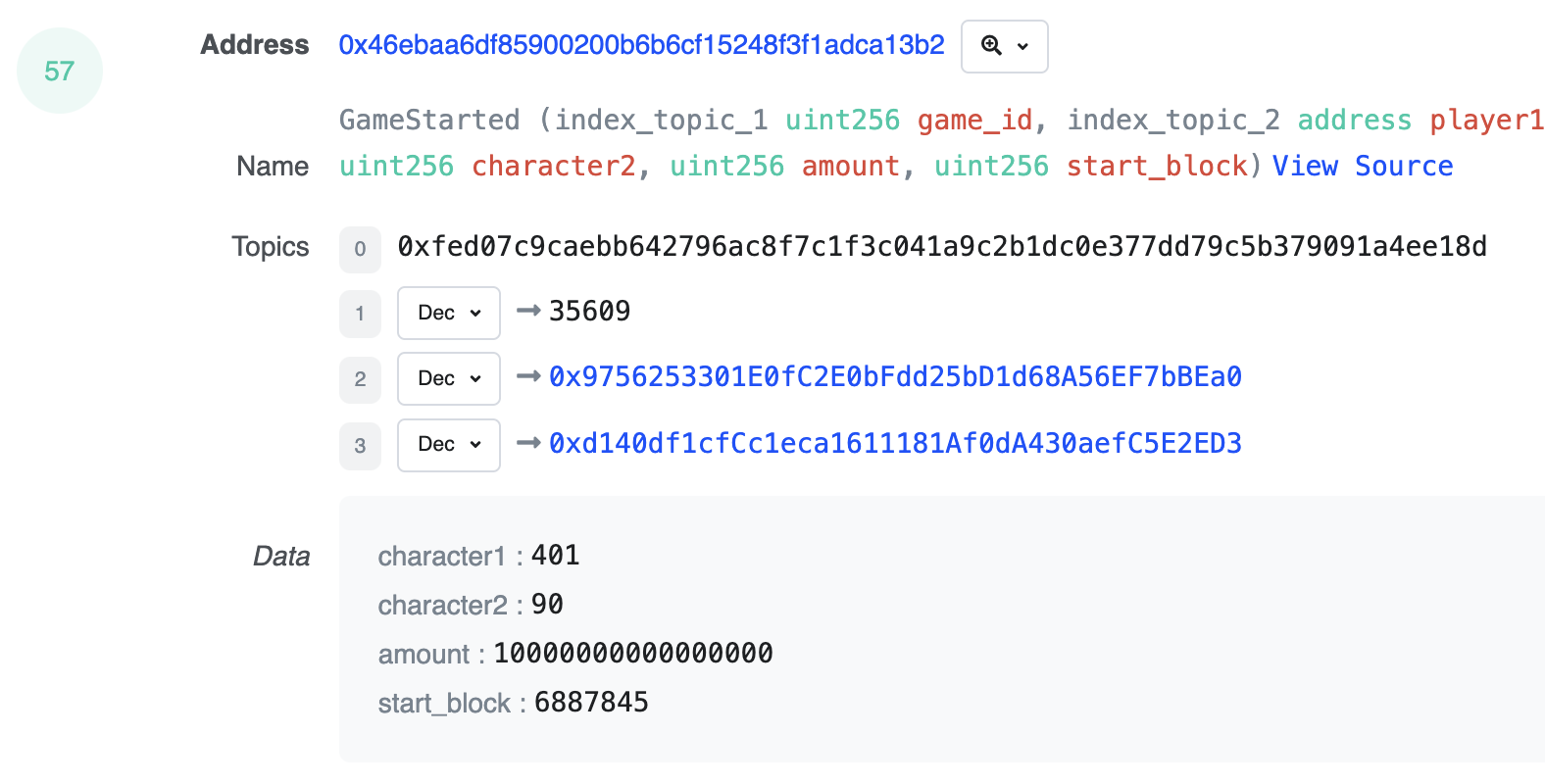
Task: Click the amount value 10000000000000000
Action: point(633,653)
